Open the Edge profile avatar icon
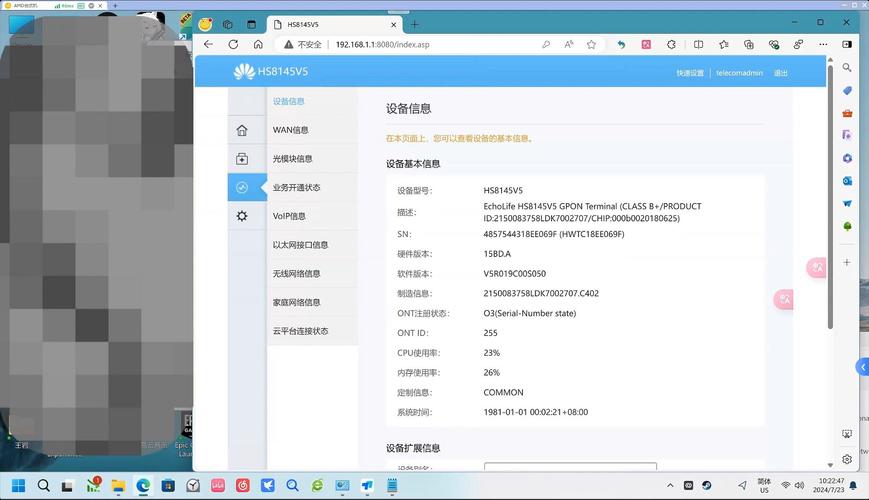This screenshot has height=500, width=869. point(206,24)
